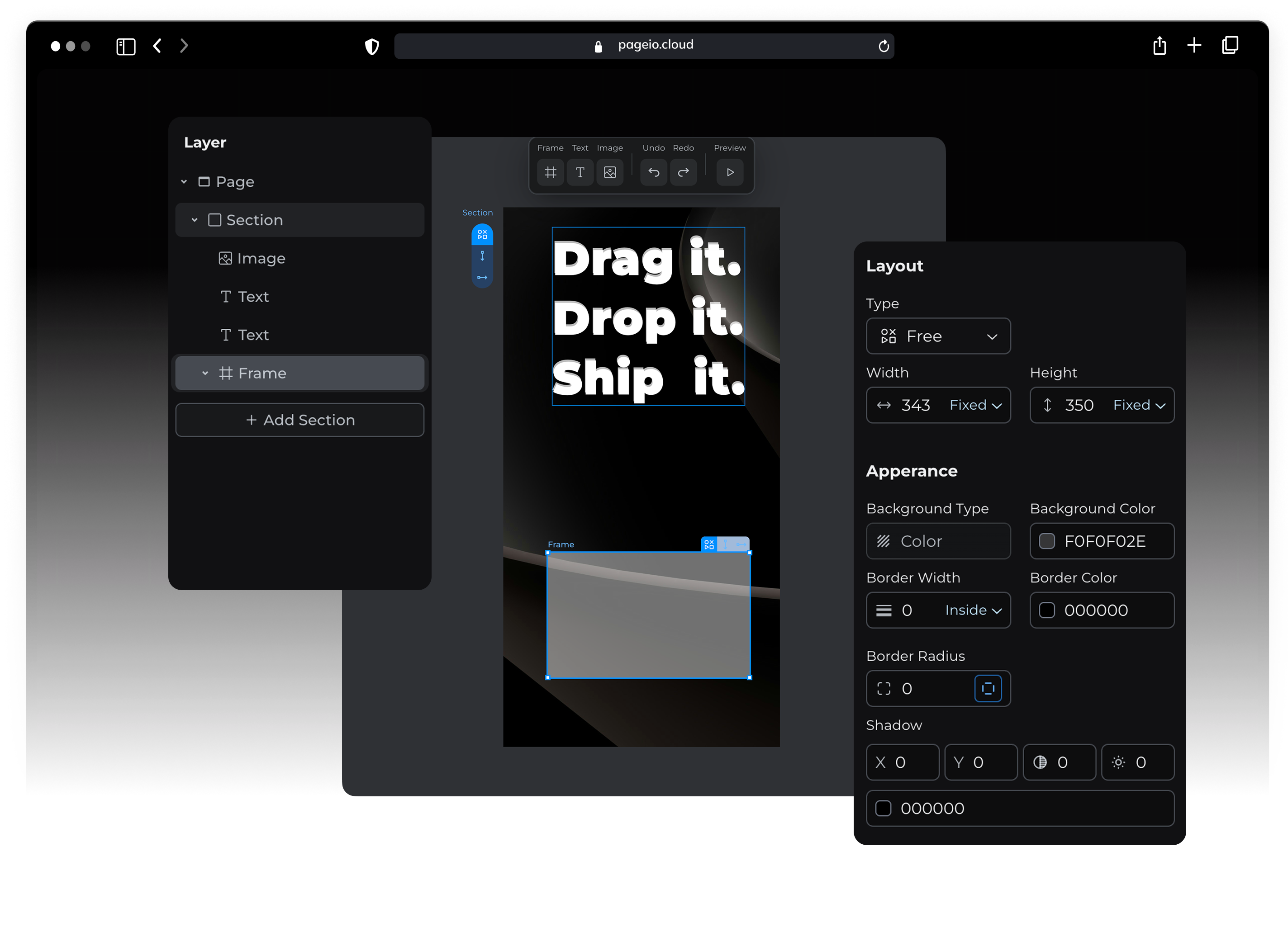
Task: Select horizontal layout icon on Section handle
Action: point(482,278)
